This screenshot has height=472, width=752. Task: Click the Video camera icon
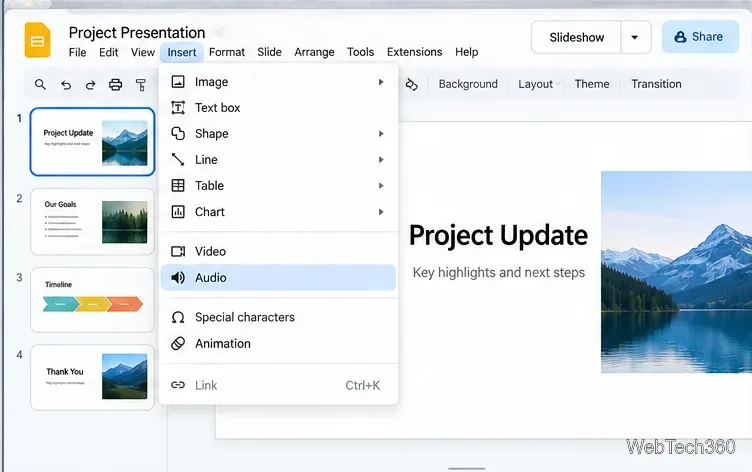tap(178, 251)
